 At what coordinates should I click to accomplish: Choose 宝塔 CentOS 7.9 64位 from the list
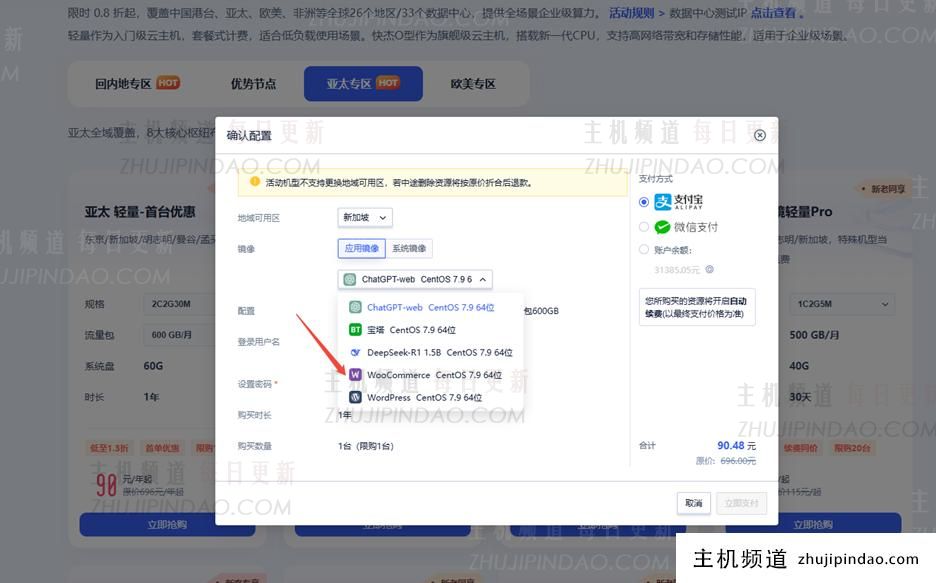pos(430,330)
